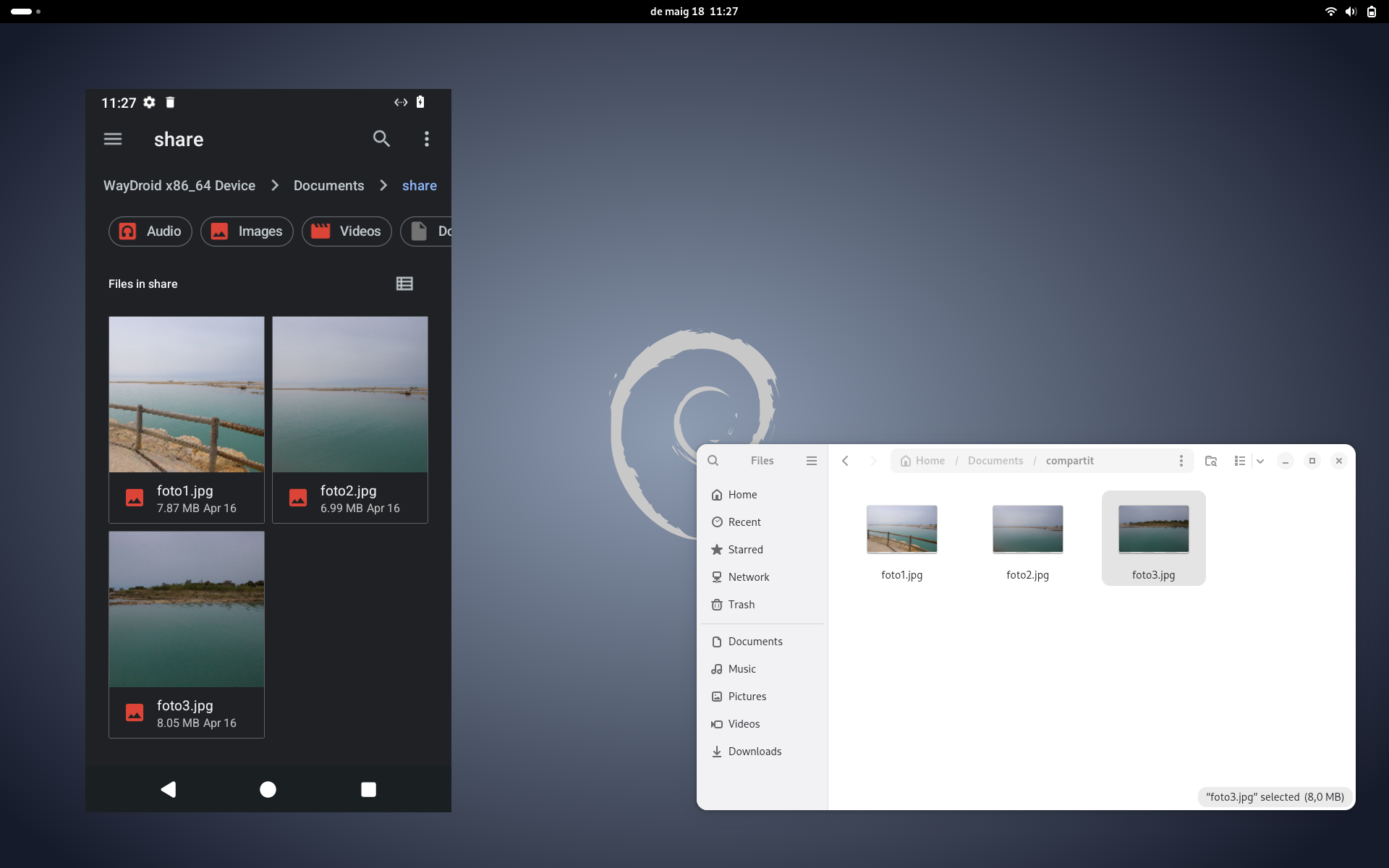This screenshot has height=868, width=1389.
Task: Click the Wi-Fi icon in the system tray
Action: [1330, 12]
